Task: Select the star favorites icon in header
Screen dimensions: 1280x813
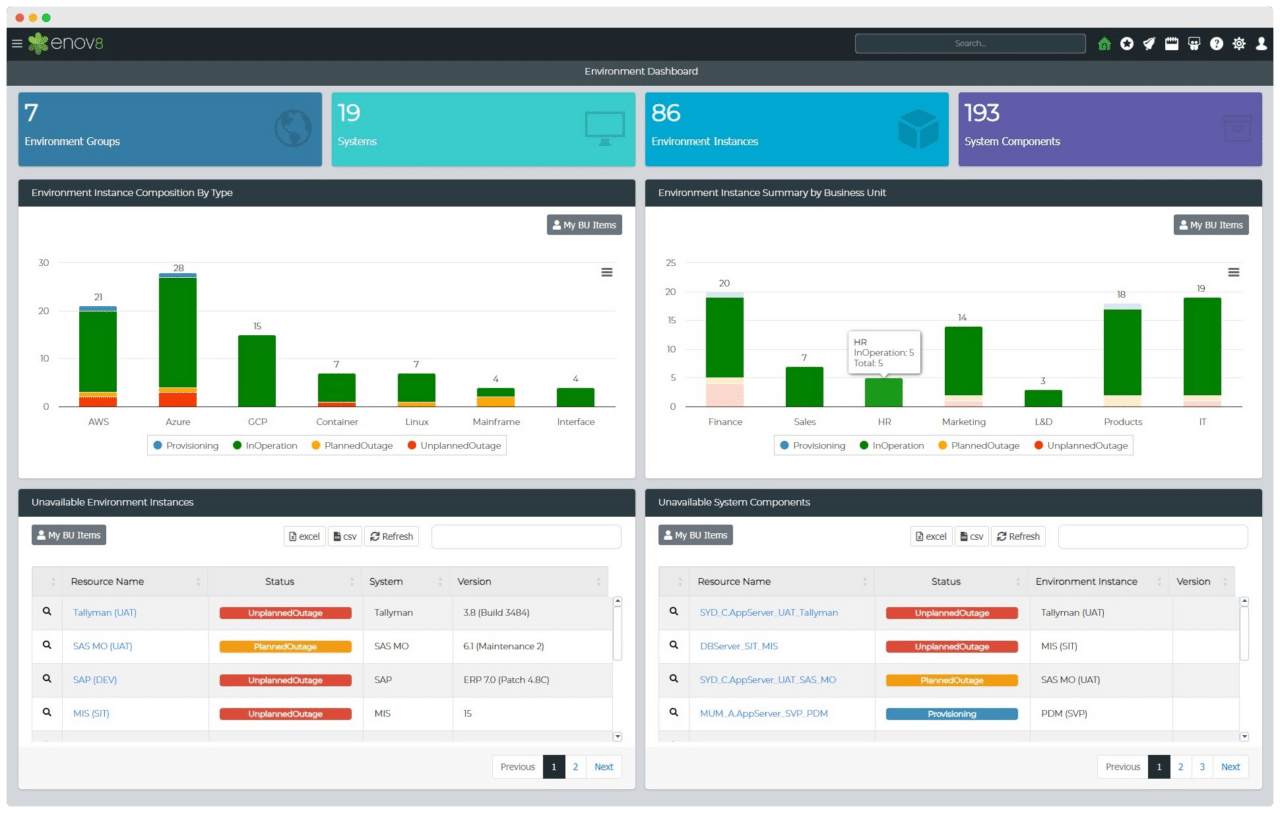Action: [x=1126, y=43]
